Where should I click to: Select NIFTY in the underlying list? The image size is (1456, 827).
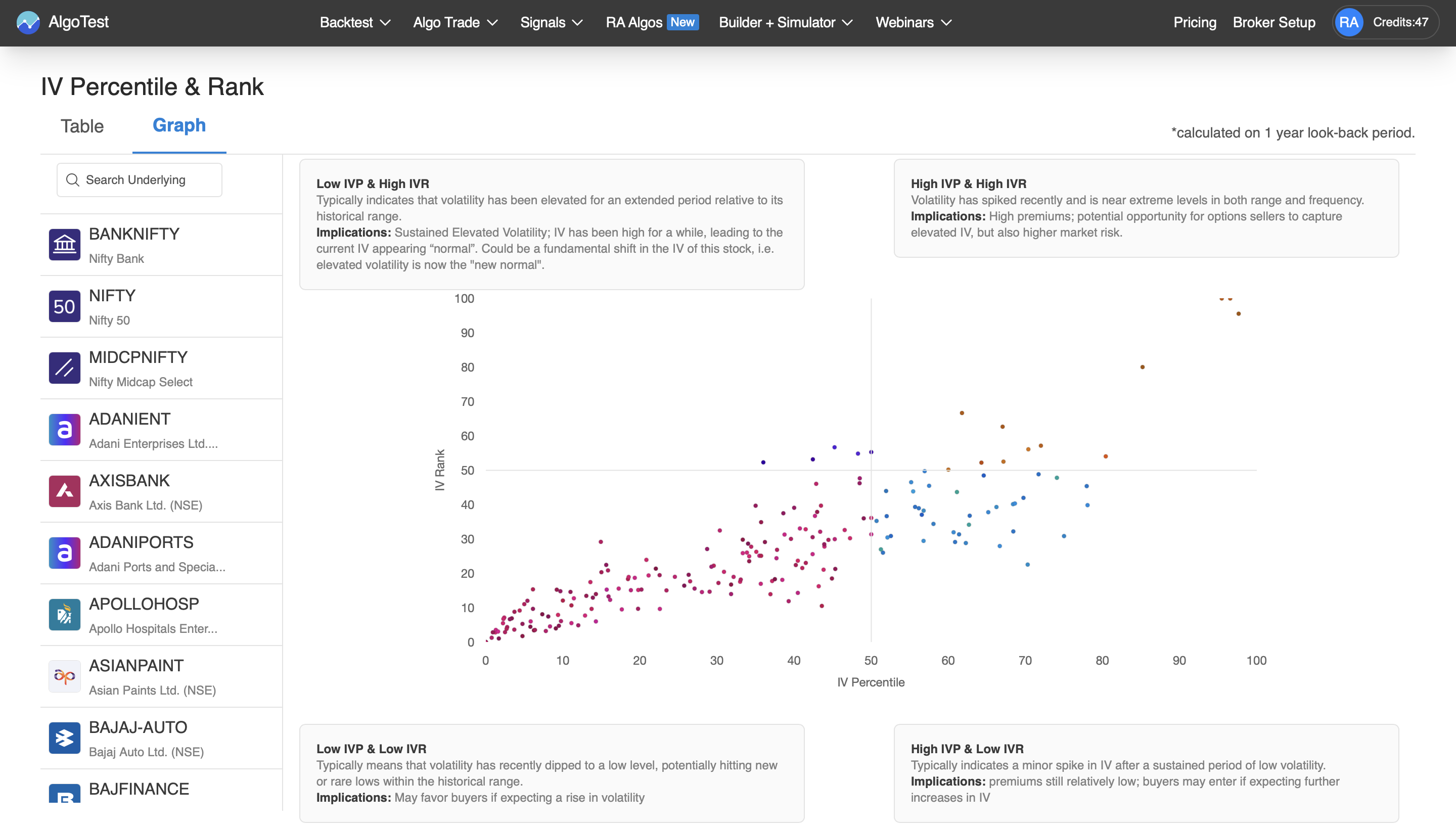[161, 307]
